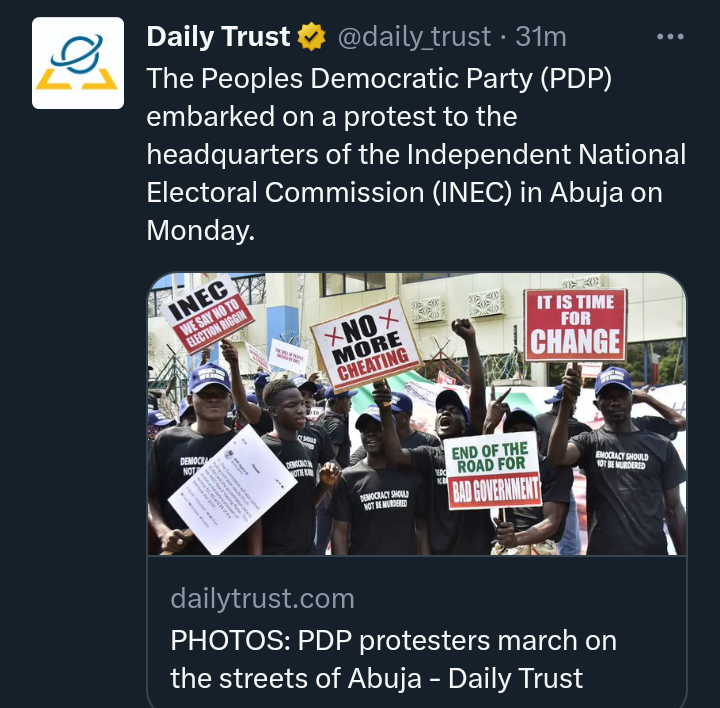The height and width of the screenshot is (708, 720).
Task: Open the @daily_trust handle link
Action: click(x=415, y=38)
